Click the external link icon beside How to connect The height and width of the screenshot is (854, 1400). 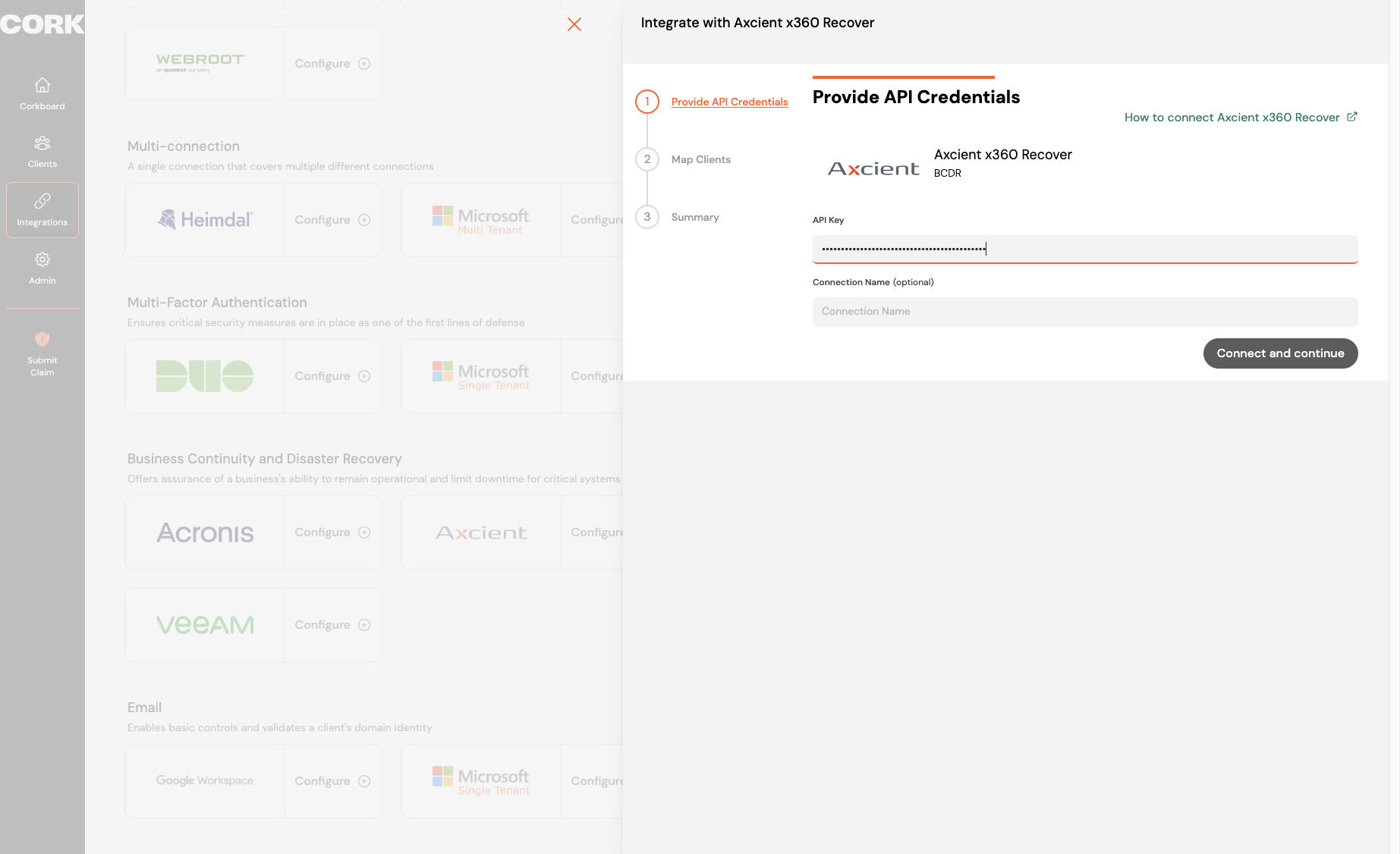tap(1352, 117)
